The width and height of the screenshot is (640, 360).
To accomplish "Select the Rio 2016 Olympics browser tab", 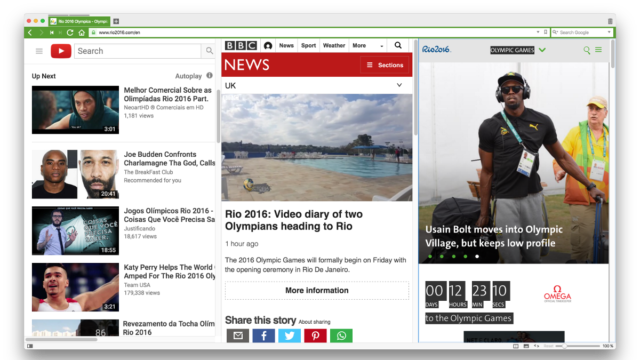I will (80, 21).
